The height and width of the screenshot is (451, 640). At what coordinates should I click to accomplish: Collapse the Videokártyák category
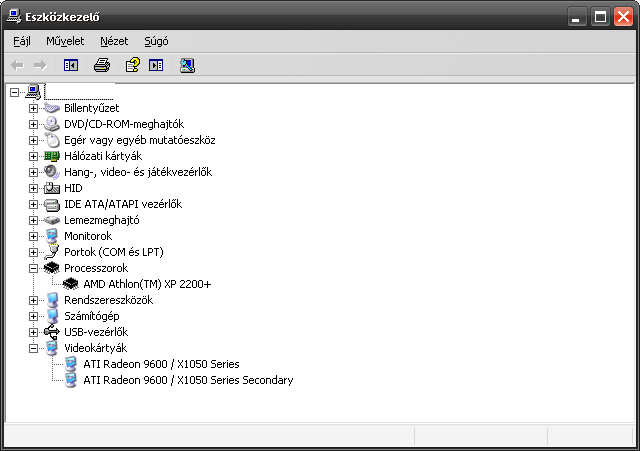tap(33, 348)
